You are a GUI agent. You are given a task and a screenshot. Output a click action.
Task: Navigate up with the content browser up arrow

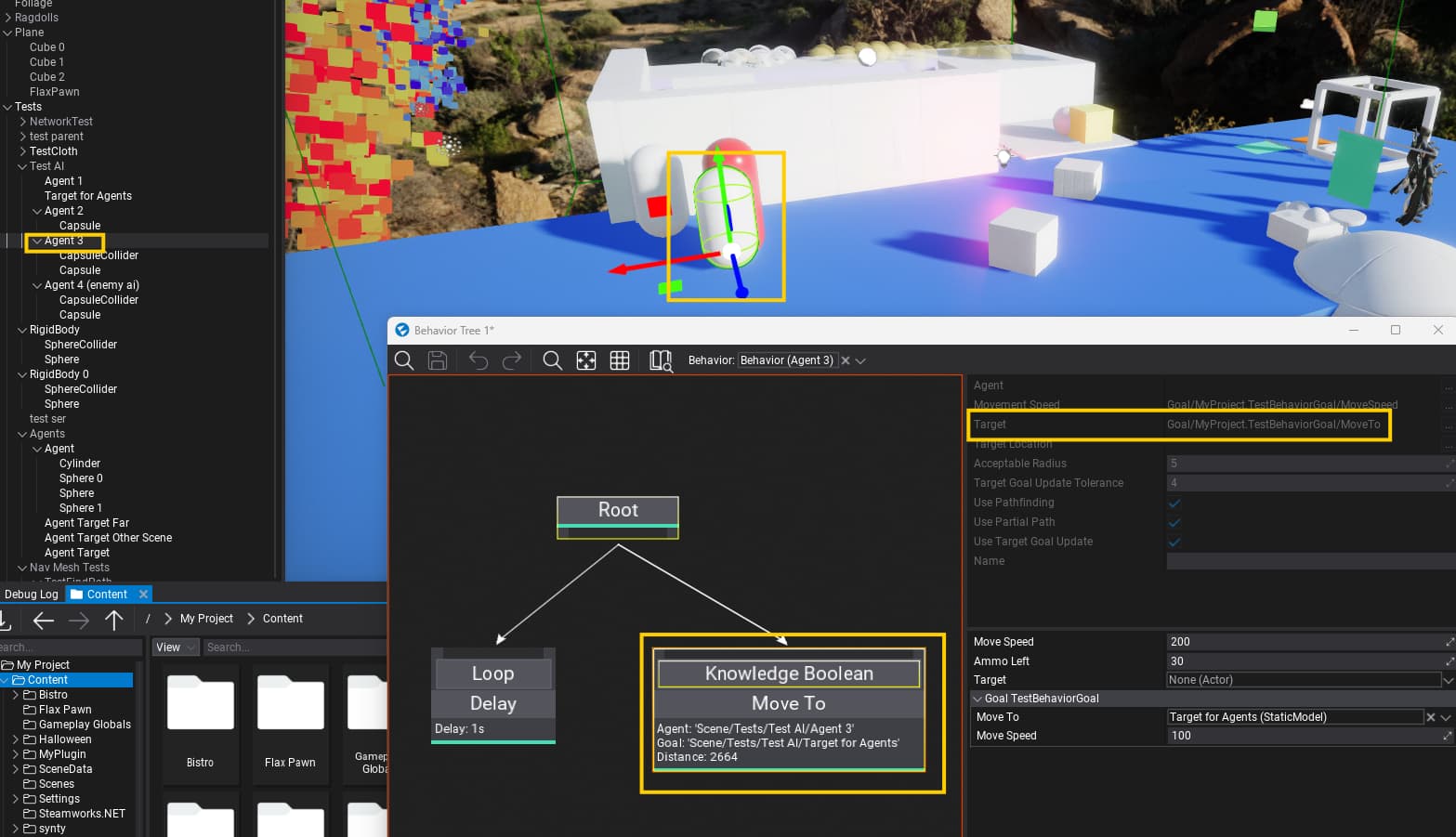point(114,620)
